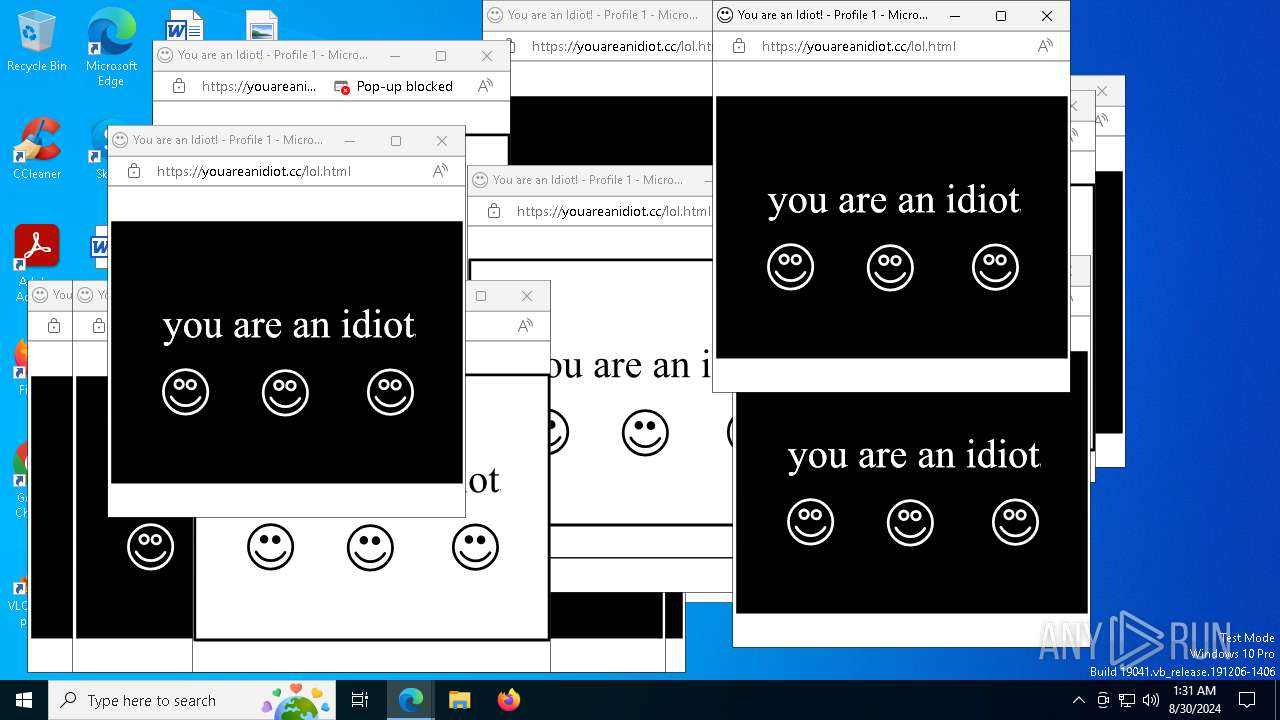This screenshot has height=720, width=1280.
Task: Click Read aloud icon in left-middle front window
Action: (440, 171)
